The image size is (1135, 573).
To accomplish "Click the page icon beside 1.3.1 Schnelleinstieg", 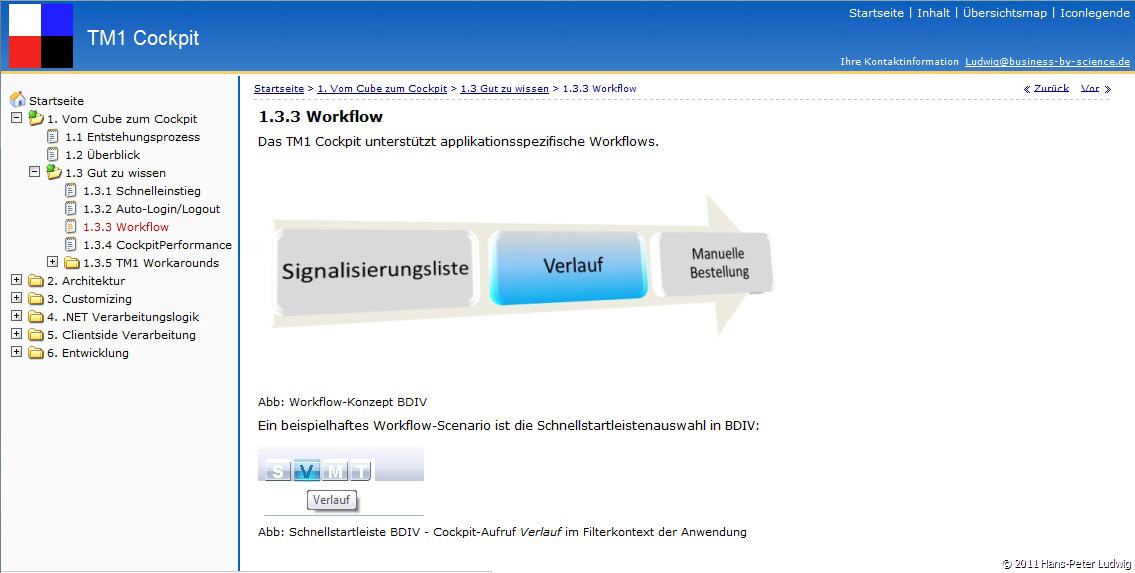I will [70, 190].
